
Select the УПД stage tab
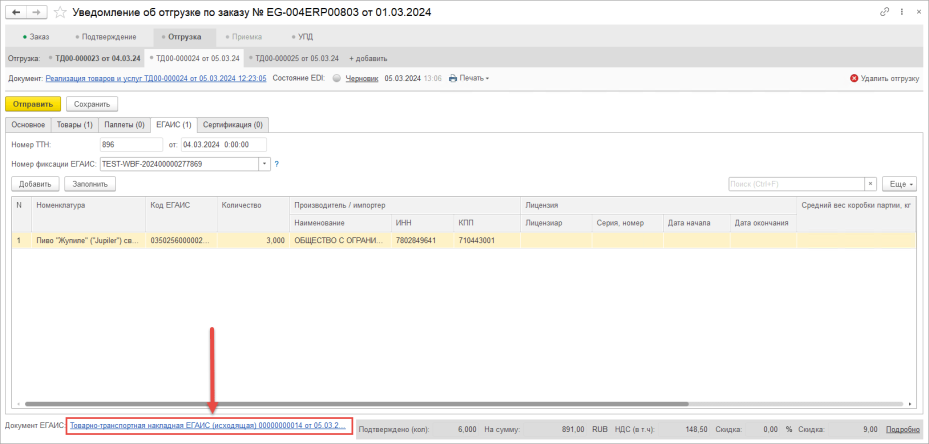tap(302, 37)
